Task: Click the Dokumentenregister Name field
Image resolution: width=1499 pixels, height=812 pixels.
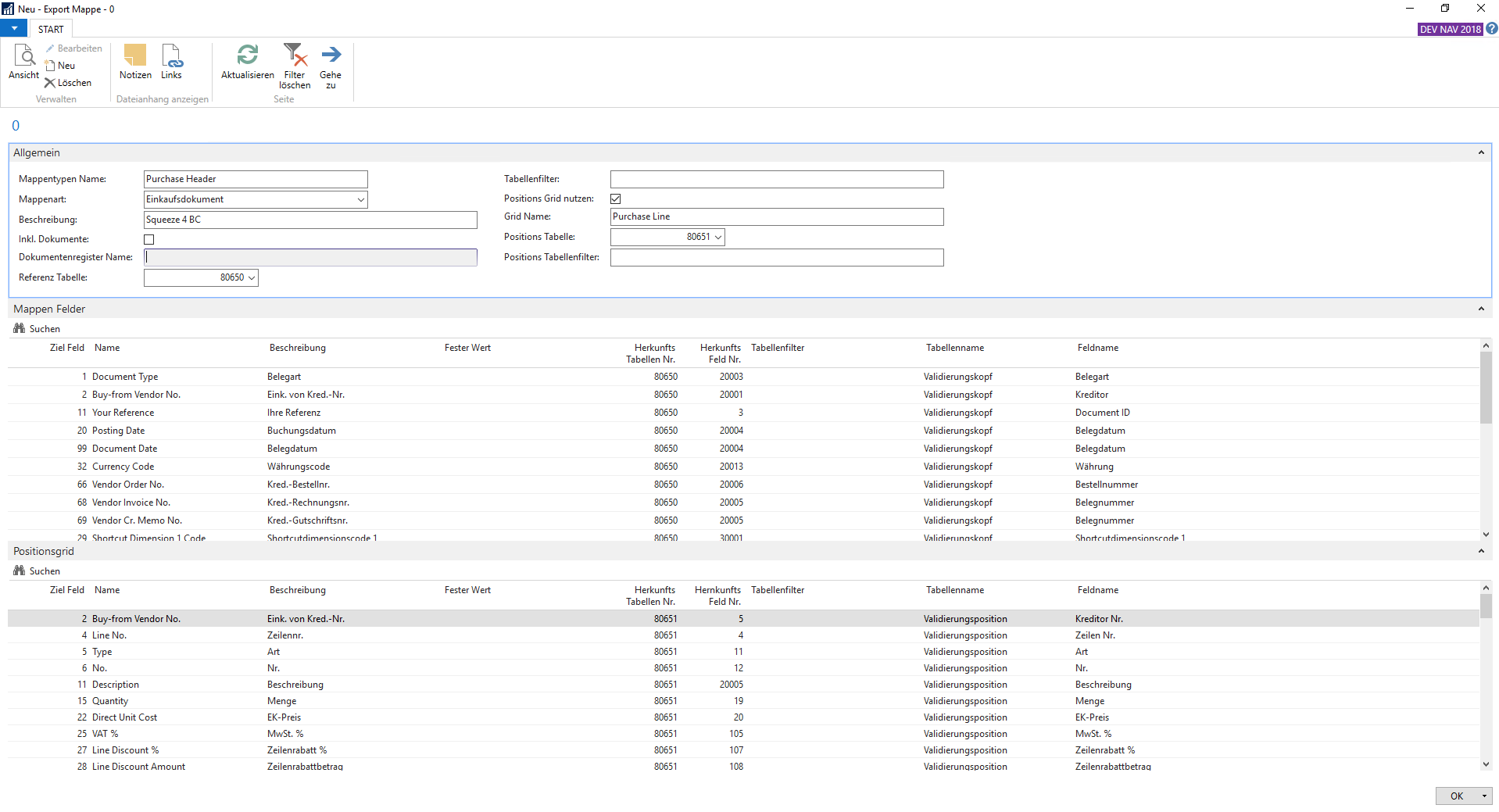Action: (x=310, y=257)
